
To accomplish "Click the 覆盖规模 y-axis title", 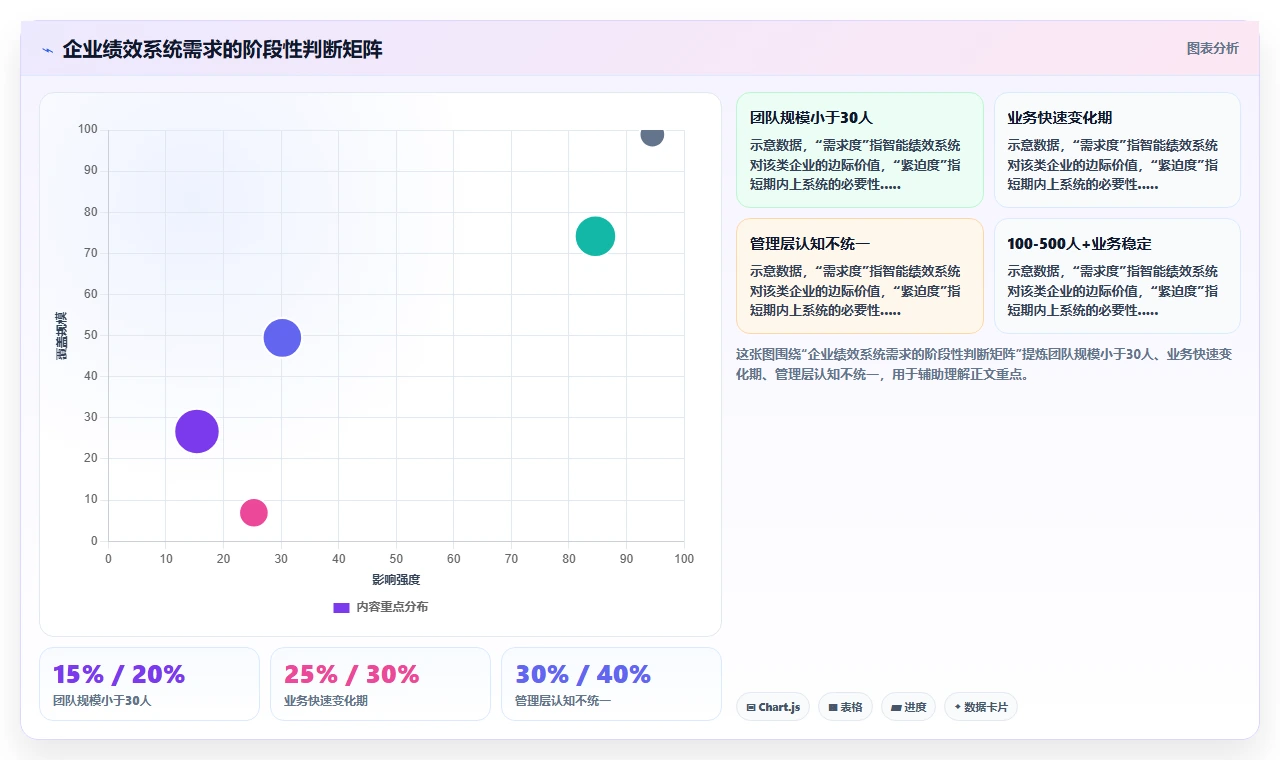I will tap(62, 335).
